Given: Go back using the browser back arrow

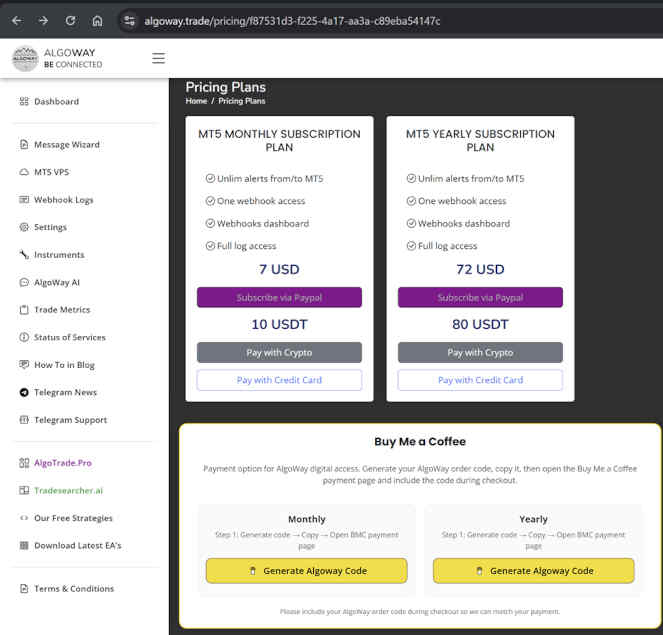Looking at the screenshot, I should [x=17, y=20].
